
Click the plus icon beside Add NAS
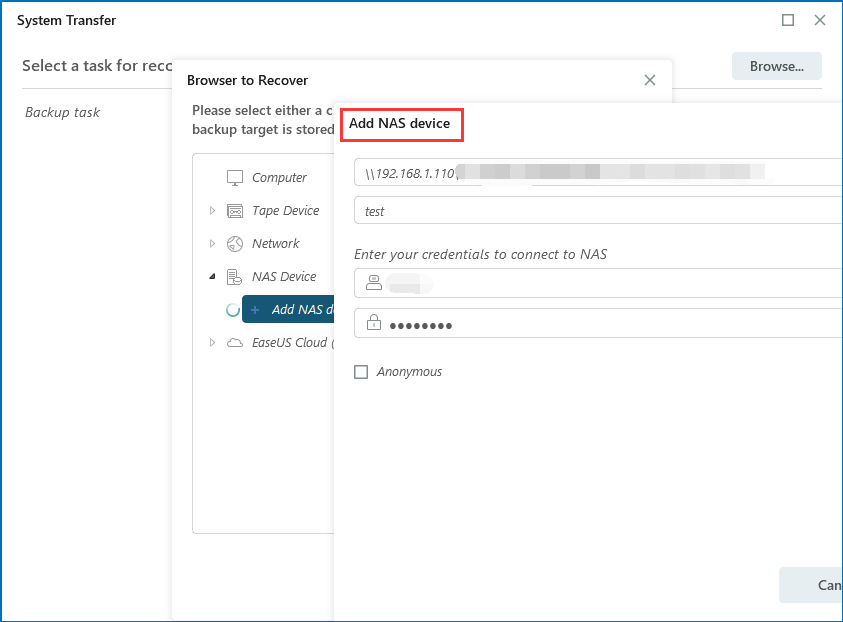click(255, 310)
